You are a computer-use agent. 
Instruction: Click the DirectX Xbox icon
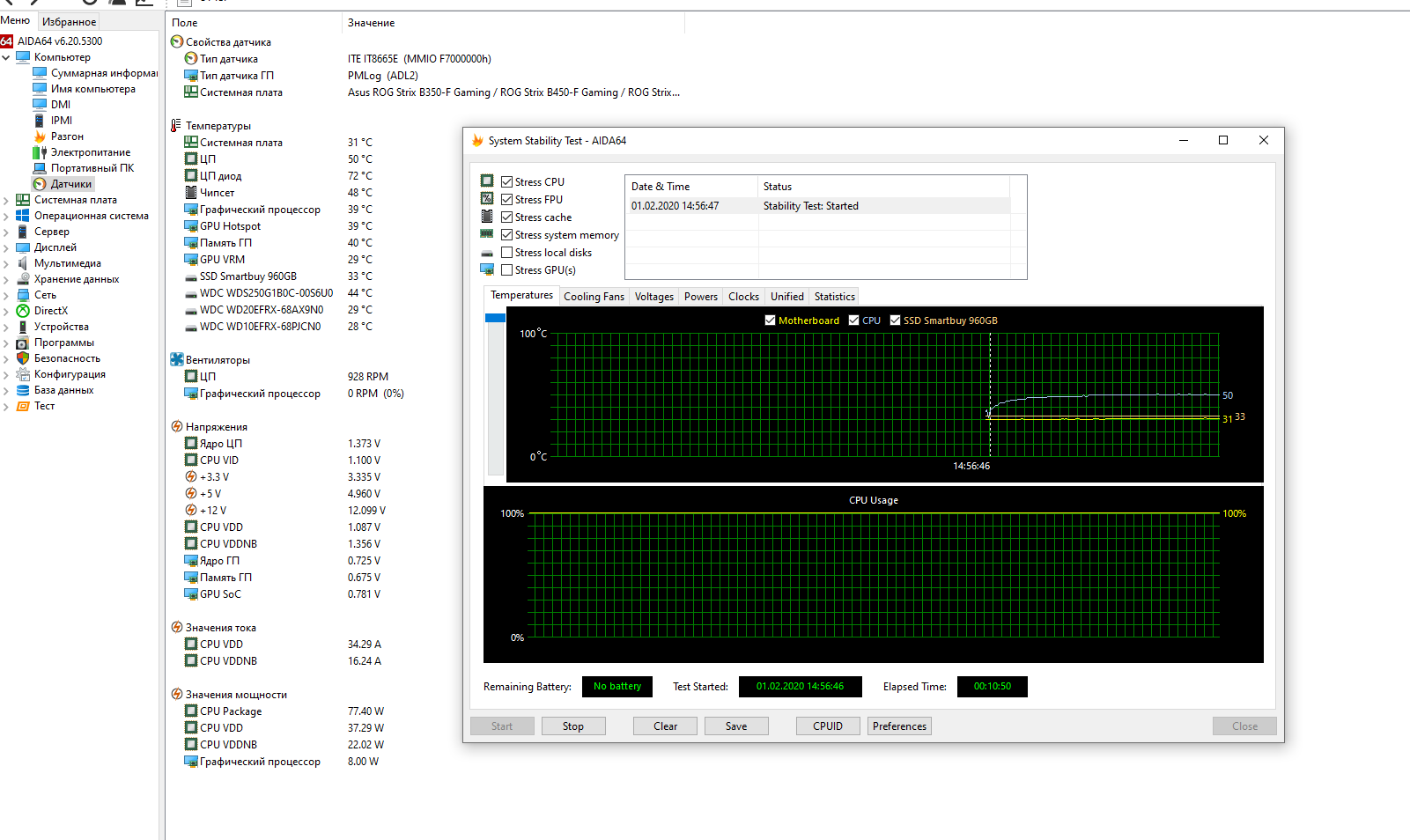click(x=23, y=311)
